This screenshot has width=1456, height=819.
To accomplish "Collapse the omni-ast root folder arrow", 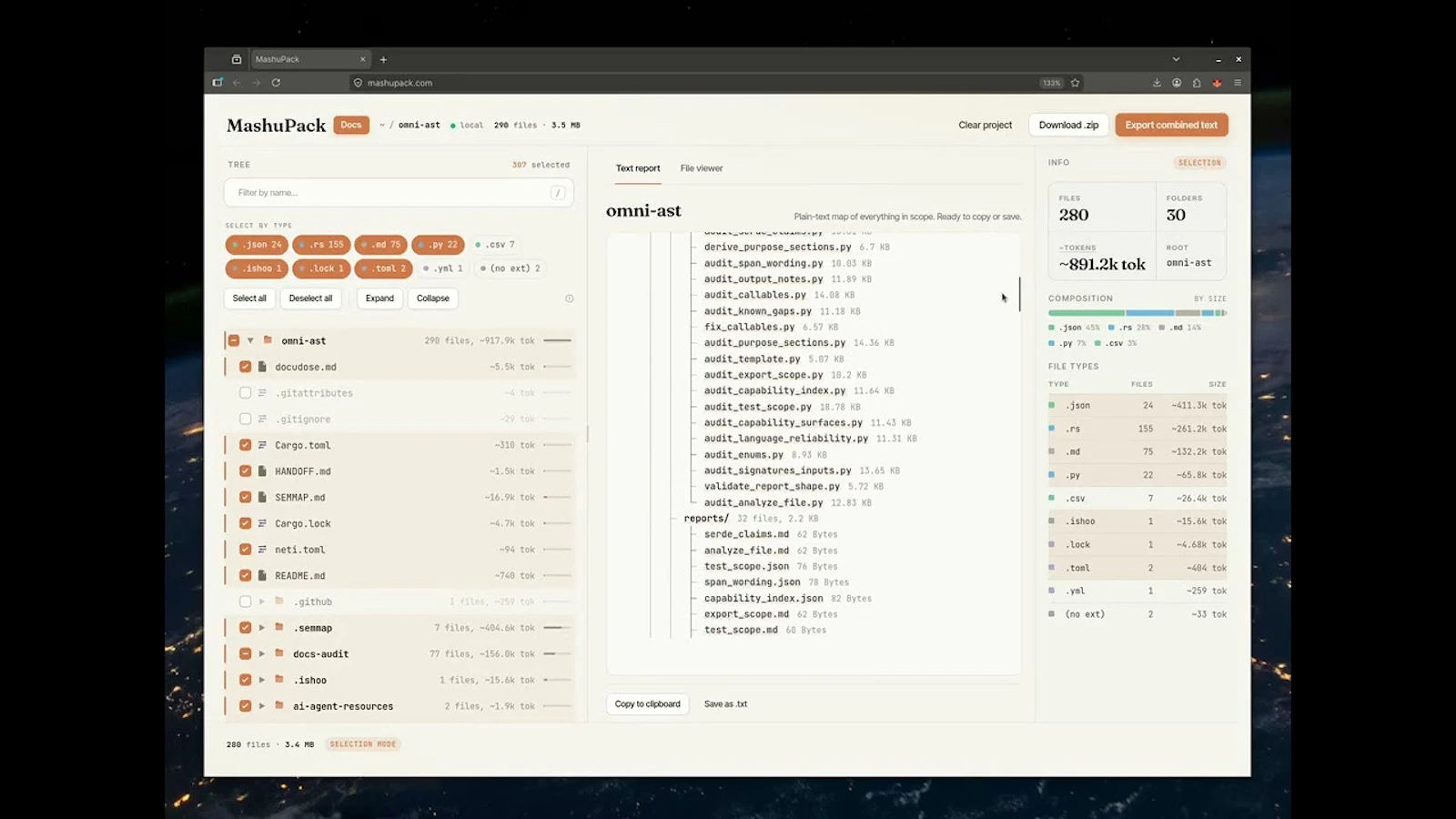I will tap(250, 340).
